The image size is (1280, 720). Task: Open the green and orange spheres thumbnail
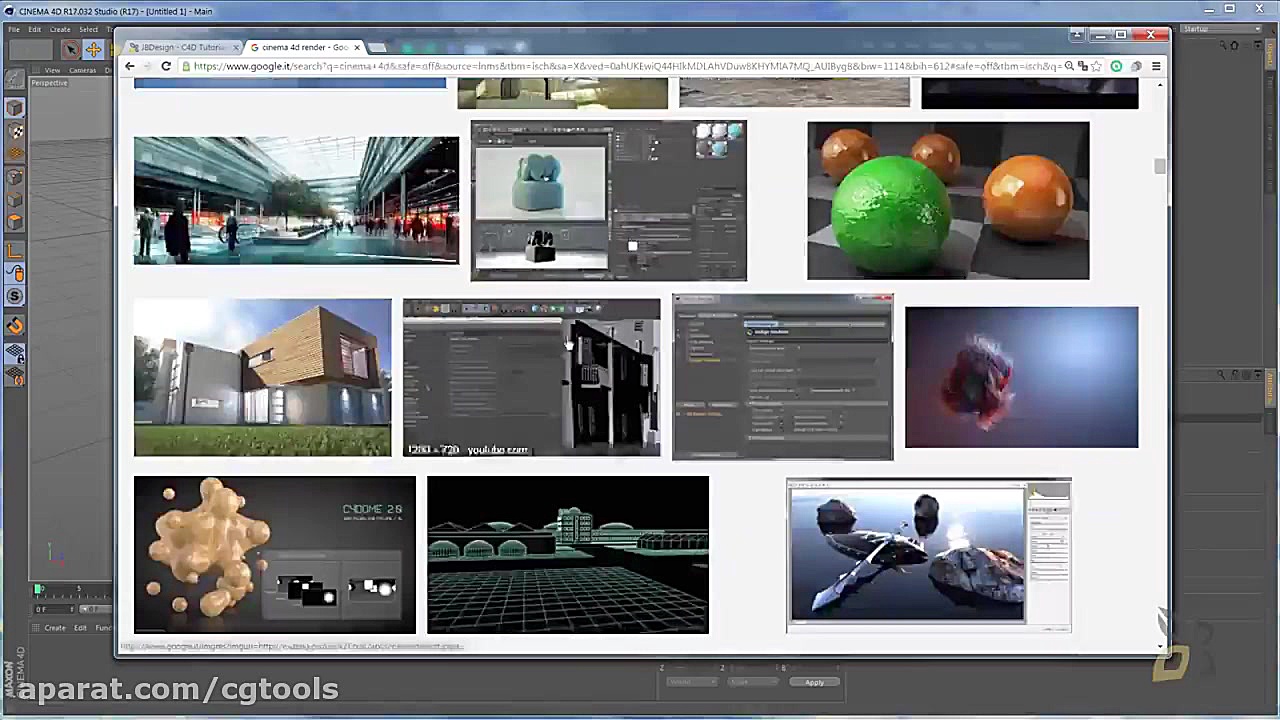[x=947, y=201]
